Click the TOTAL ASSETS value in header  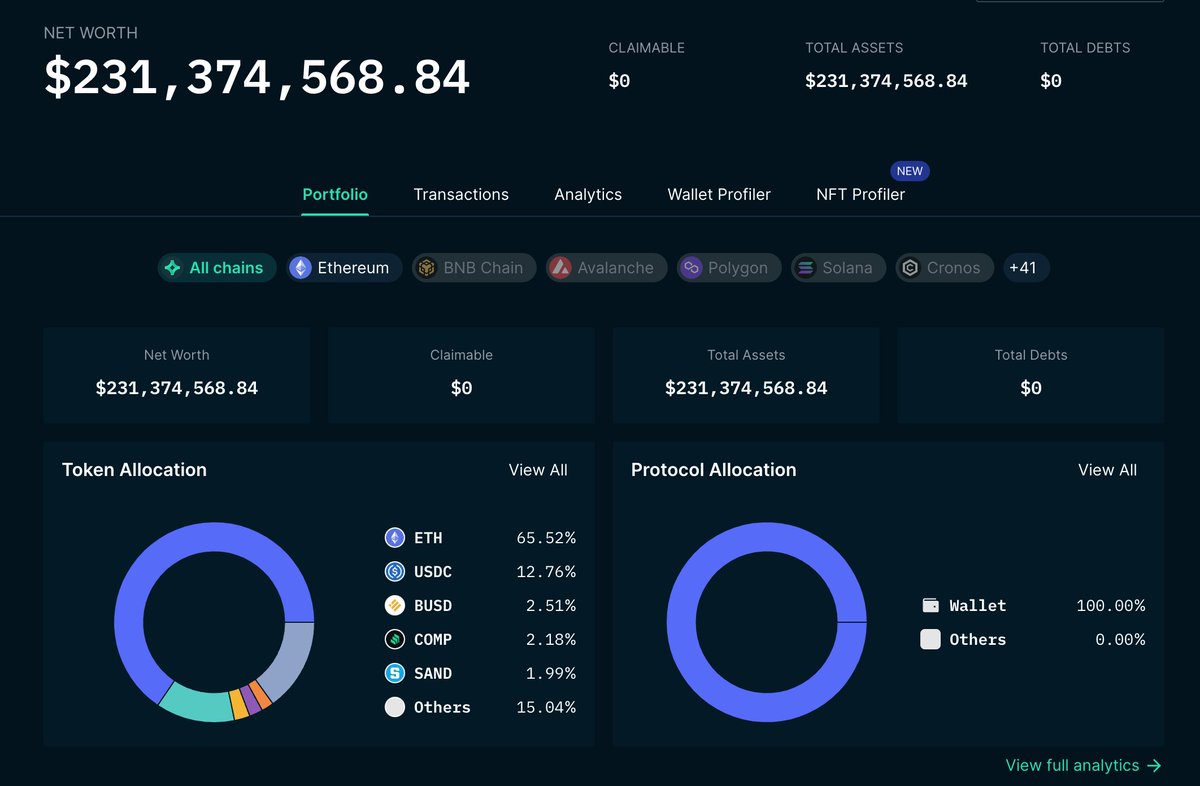pos(886,81)
